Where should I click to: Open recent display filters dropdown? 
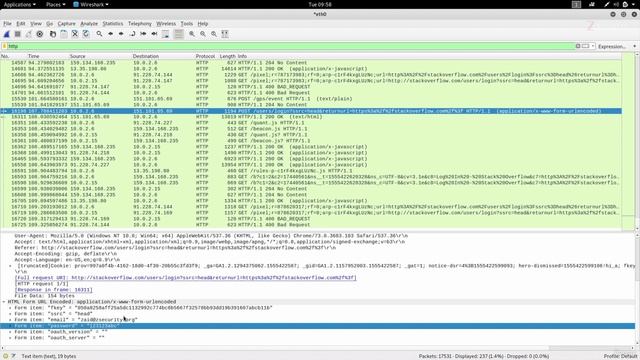(593, 46)
